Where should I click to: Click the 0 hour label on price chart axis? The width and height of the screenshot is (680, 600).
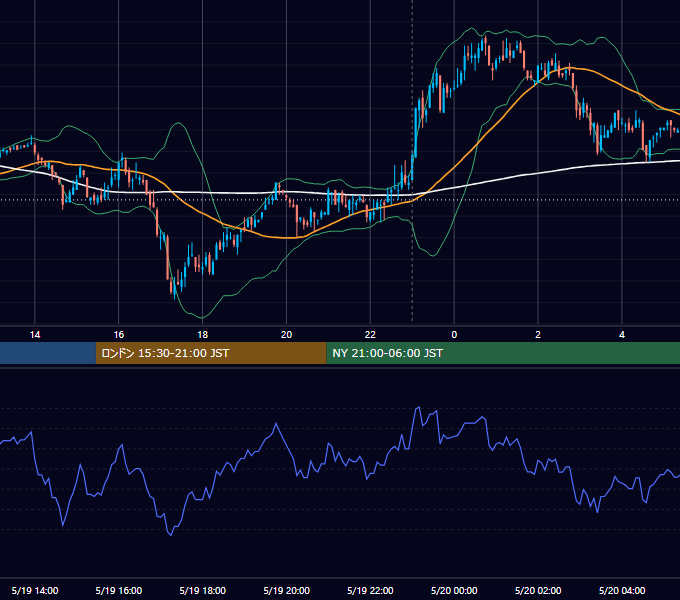click(x=454, y=335)
